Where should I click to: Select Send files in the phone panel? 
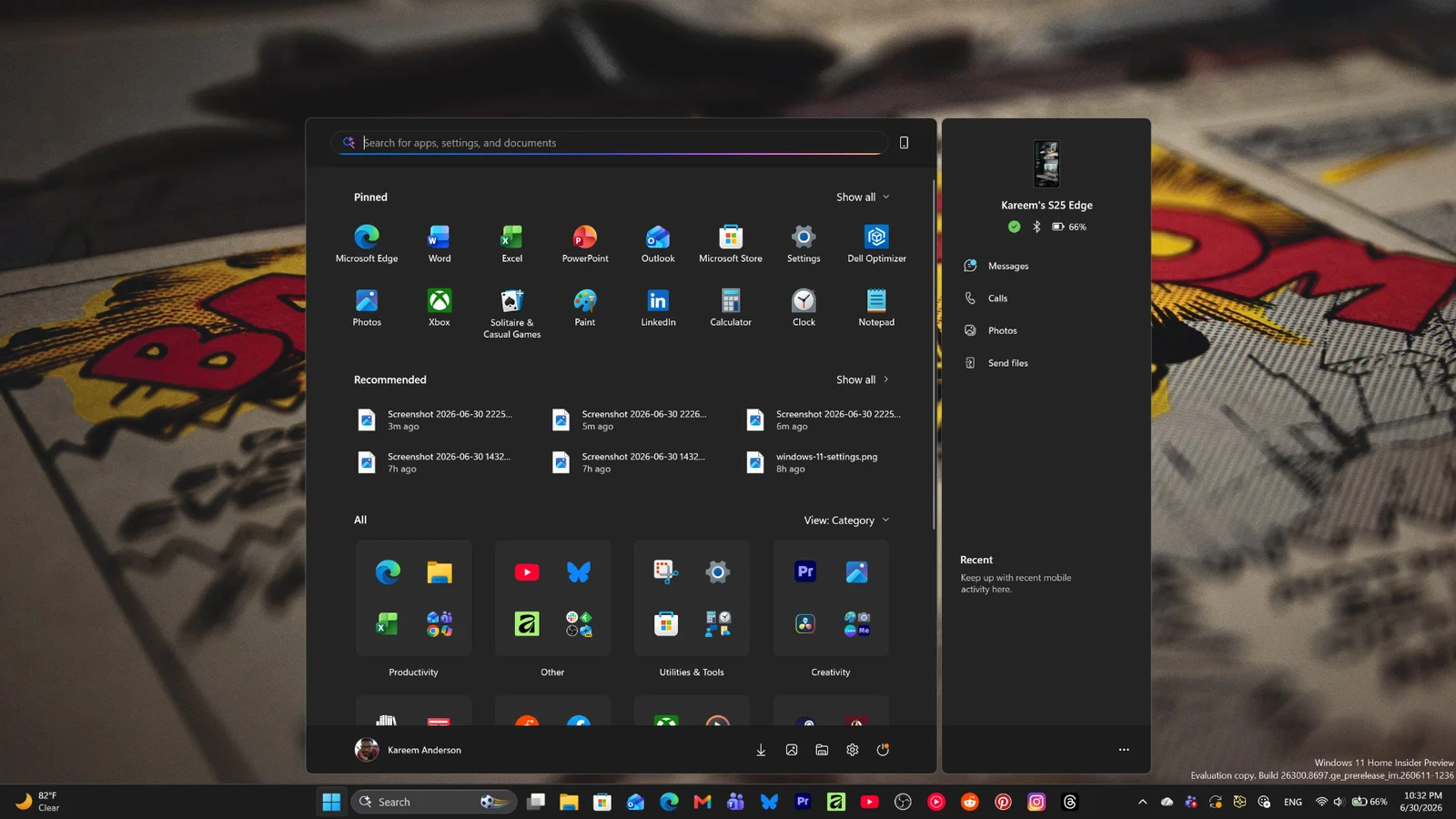996,363
